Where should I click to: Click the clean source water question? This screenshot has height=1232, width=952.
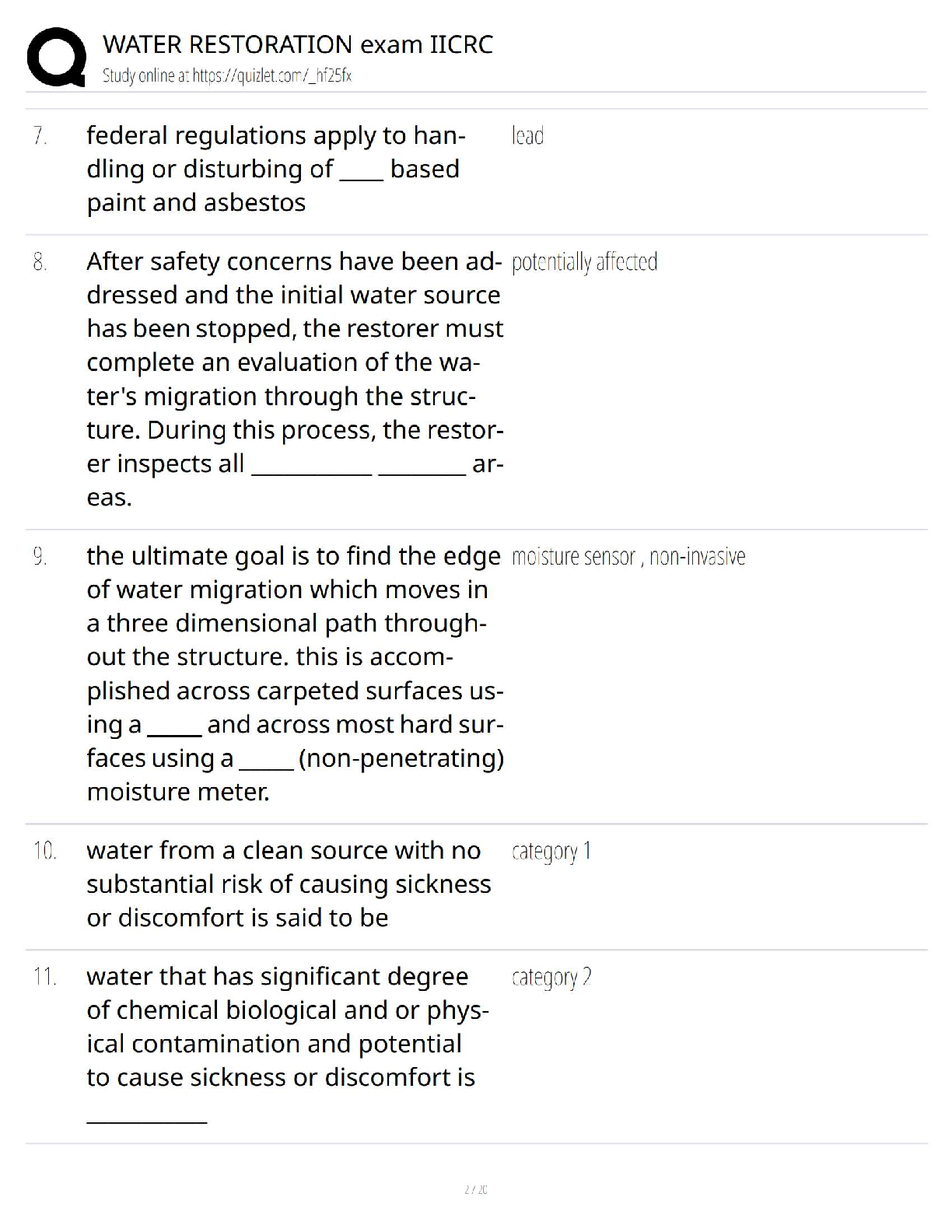pos(288,884)
